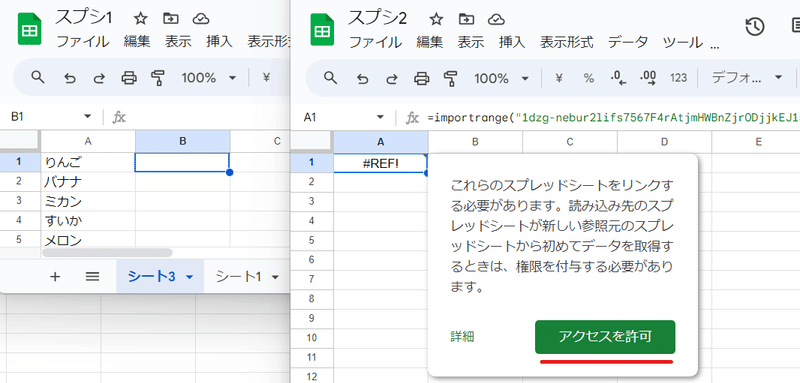Apply yen currency format in スプシ1
Screen dimensions: 800x383
266,78
